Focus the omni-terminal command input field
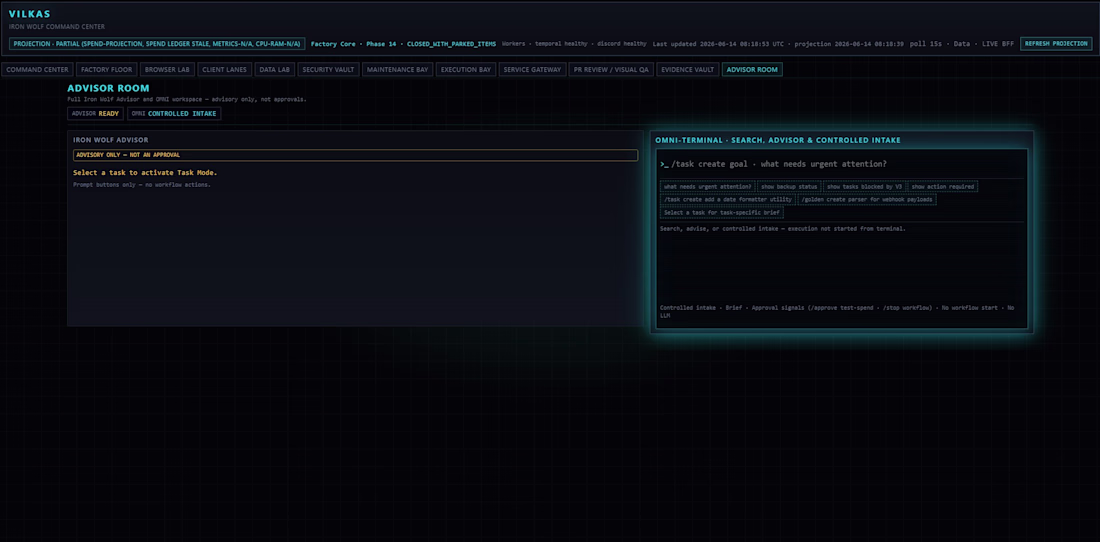 pyautogui.click(x=841, y=163)
